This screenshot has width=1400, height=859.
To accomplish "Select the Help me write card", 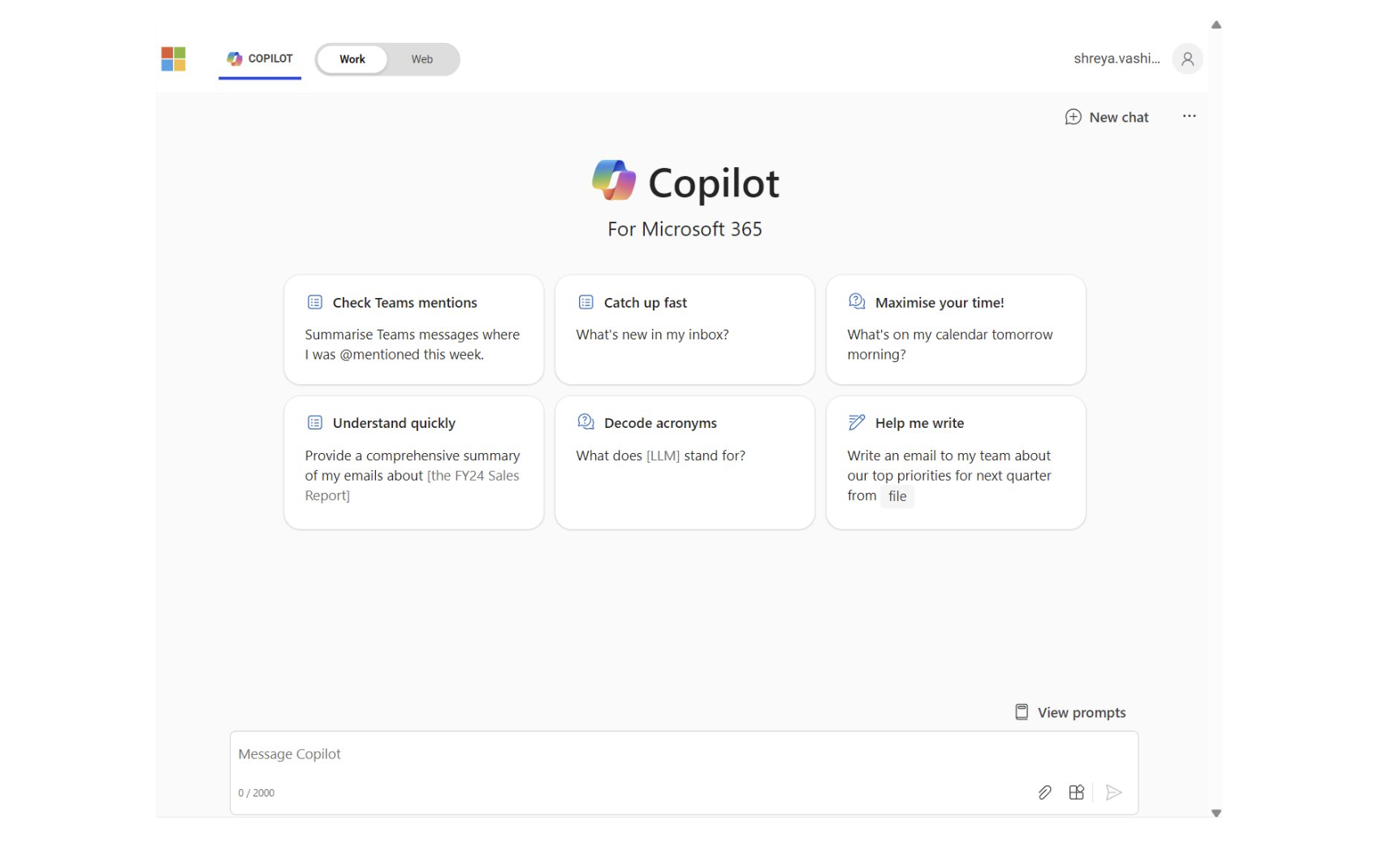I will (956, 463).
